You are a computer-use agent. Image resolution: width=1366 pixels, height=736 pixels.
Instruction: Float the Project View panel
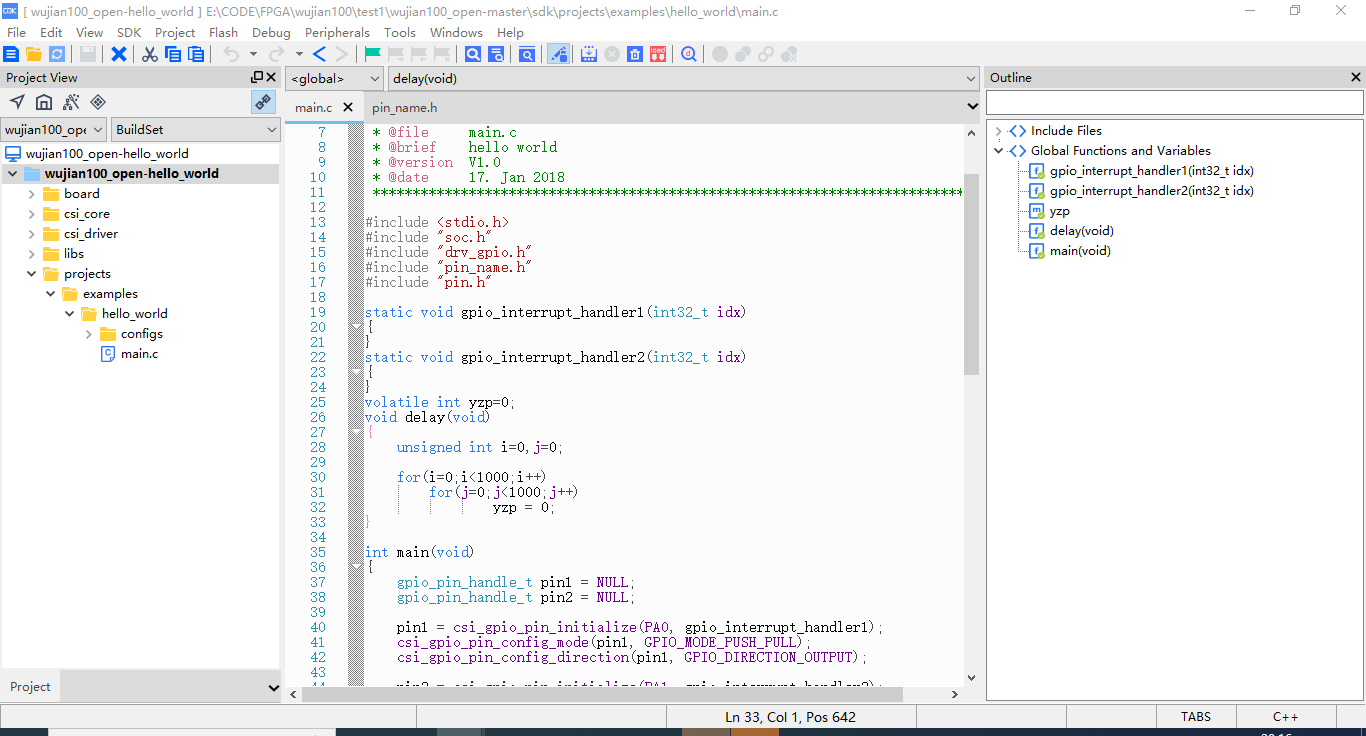(257, 77)
